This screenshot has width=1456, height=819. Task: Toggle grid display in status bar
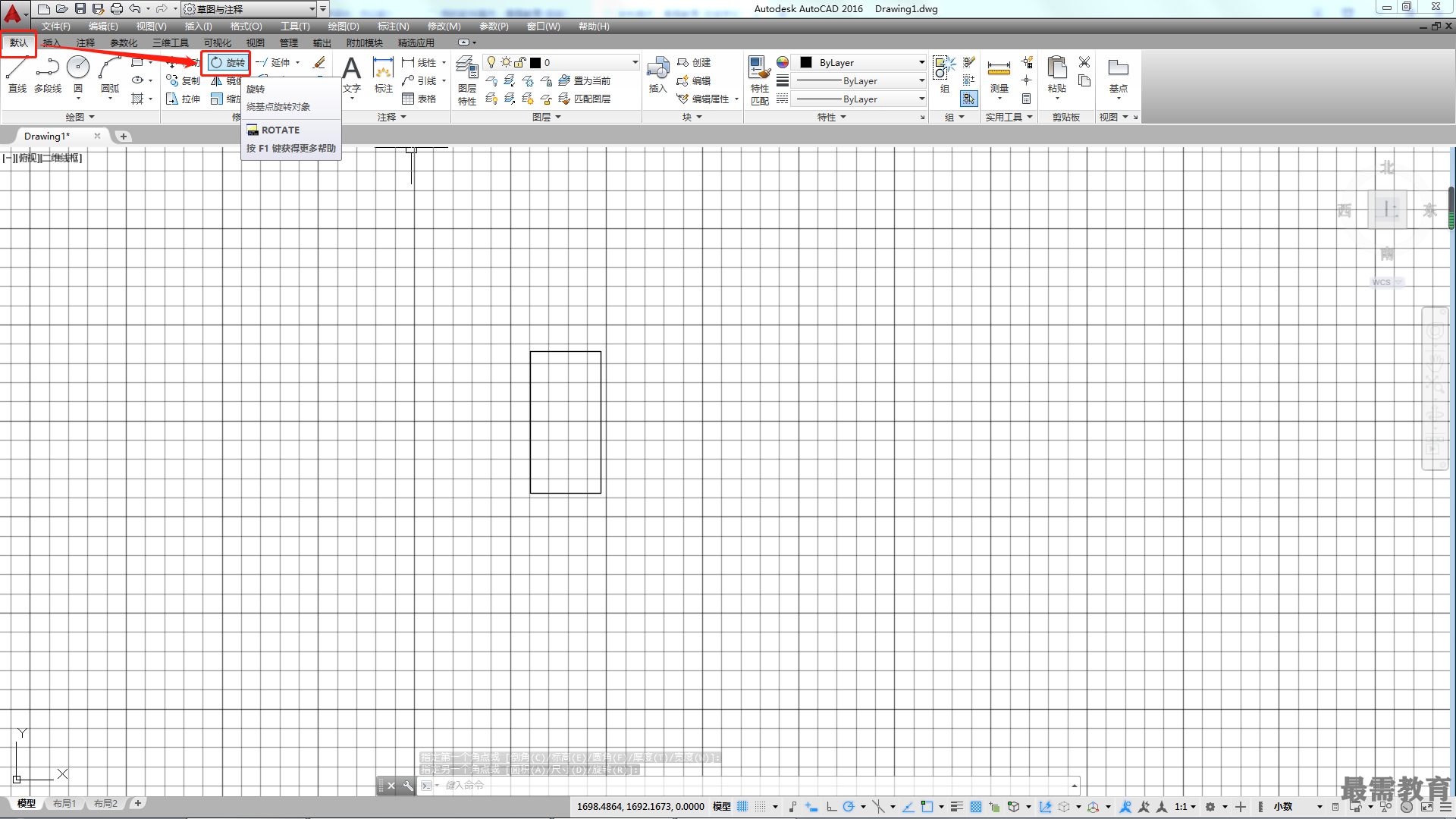(742, 806)
